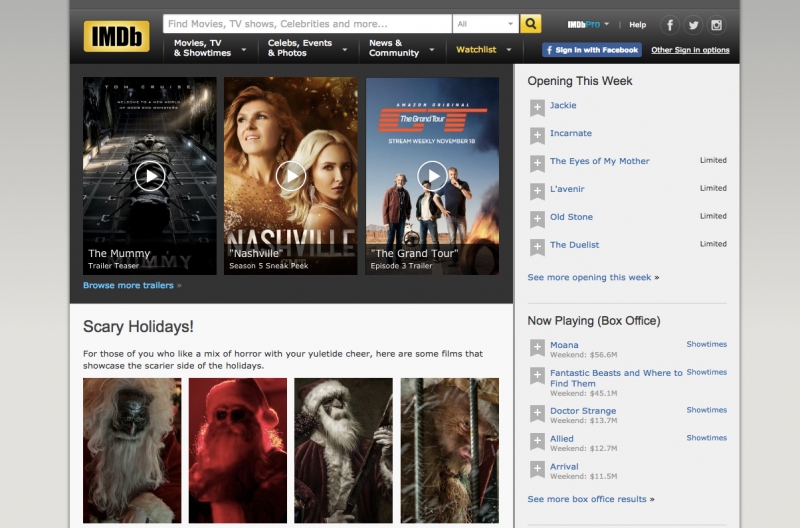The height and width of the screenshot is (528, 800).
Task: Toggle watchlist ribbon next to Moana
Action: 537,347
